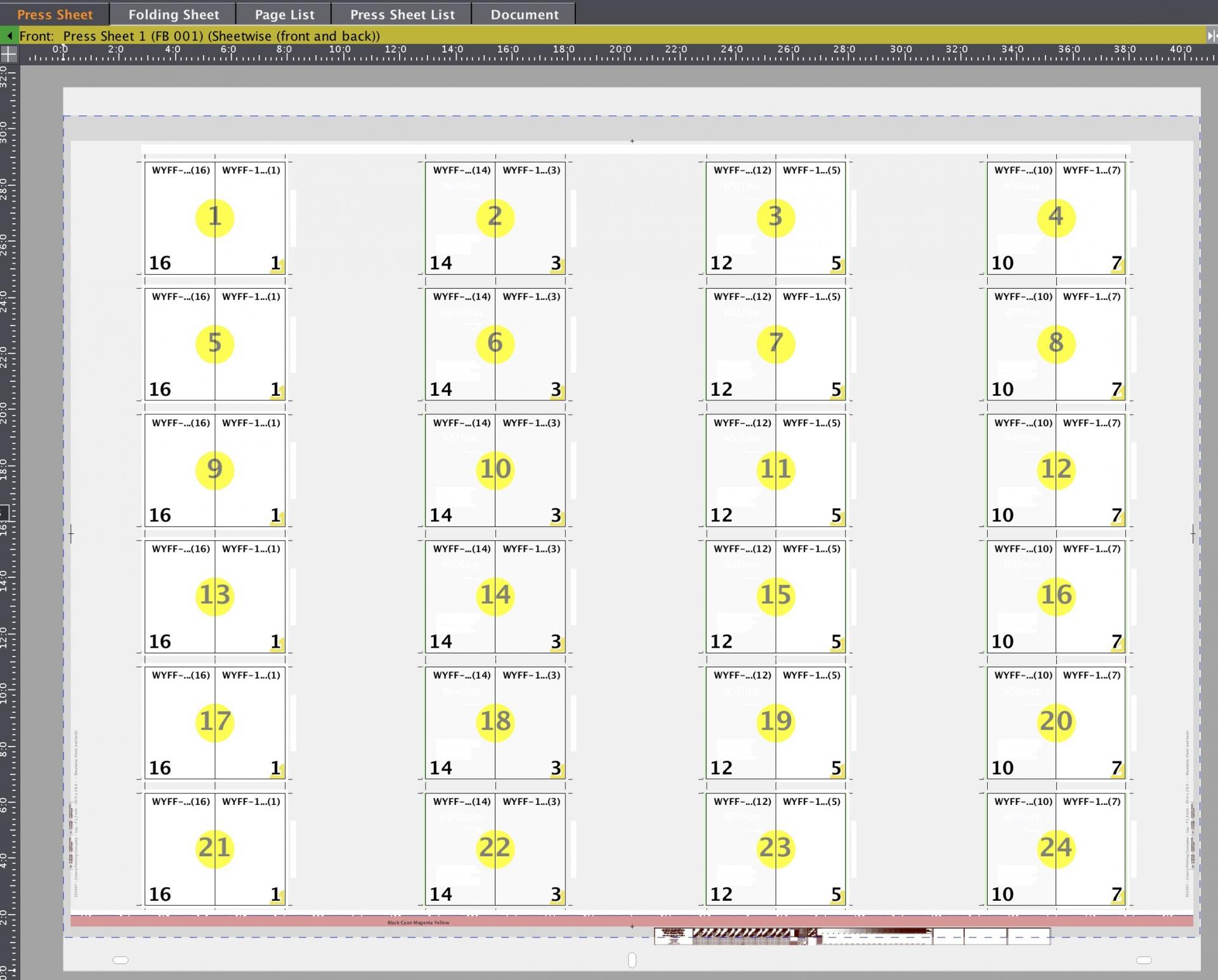Click the right side center register mark
The width and height of the screenshot is (1218, 980).
click(1193, 534)
